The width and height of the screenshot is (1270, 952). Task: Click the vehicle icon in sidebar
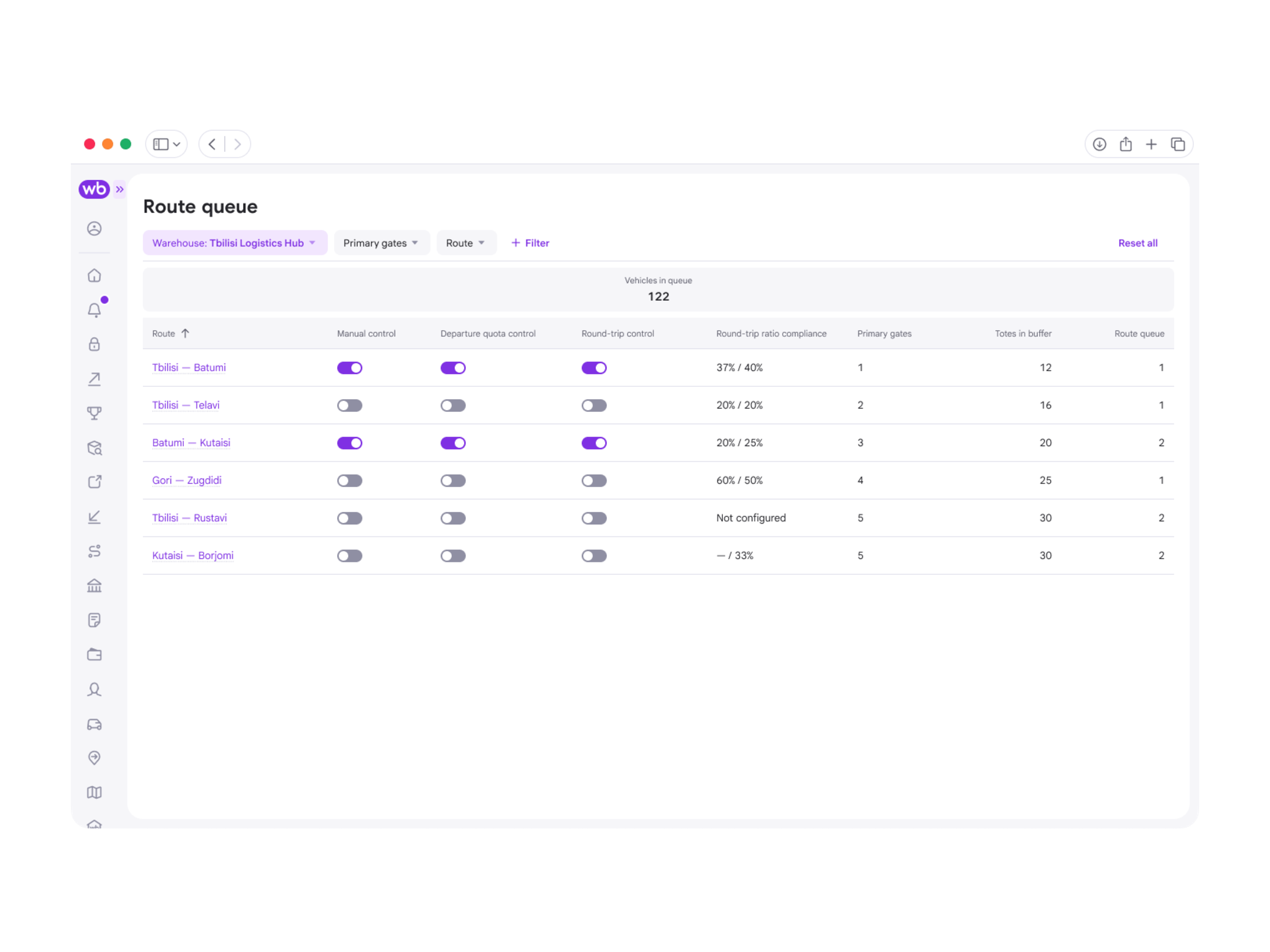point(94,724)
